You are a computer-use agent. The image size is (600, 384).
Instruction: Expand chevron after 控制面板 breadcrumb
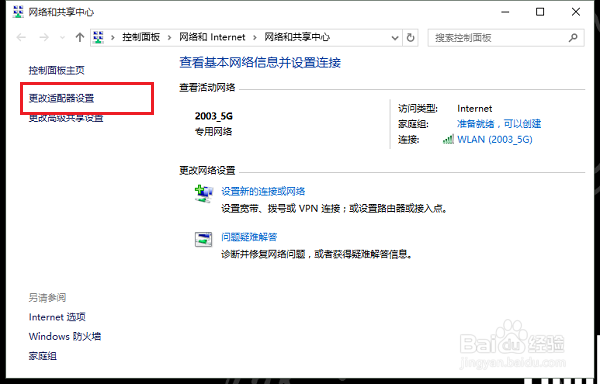coord(170,37)
